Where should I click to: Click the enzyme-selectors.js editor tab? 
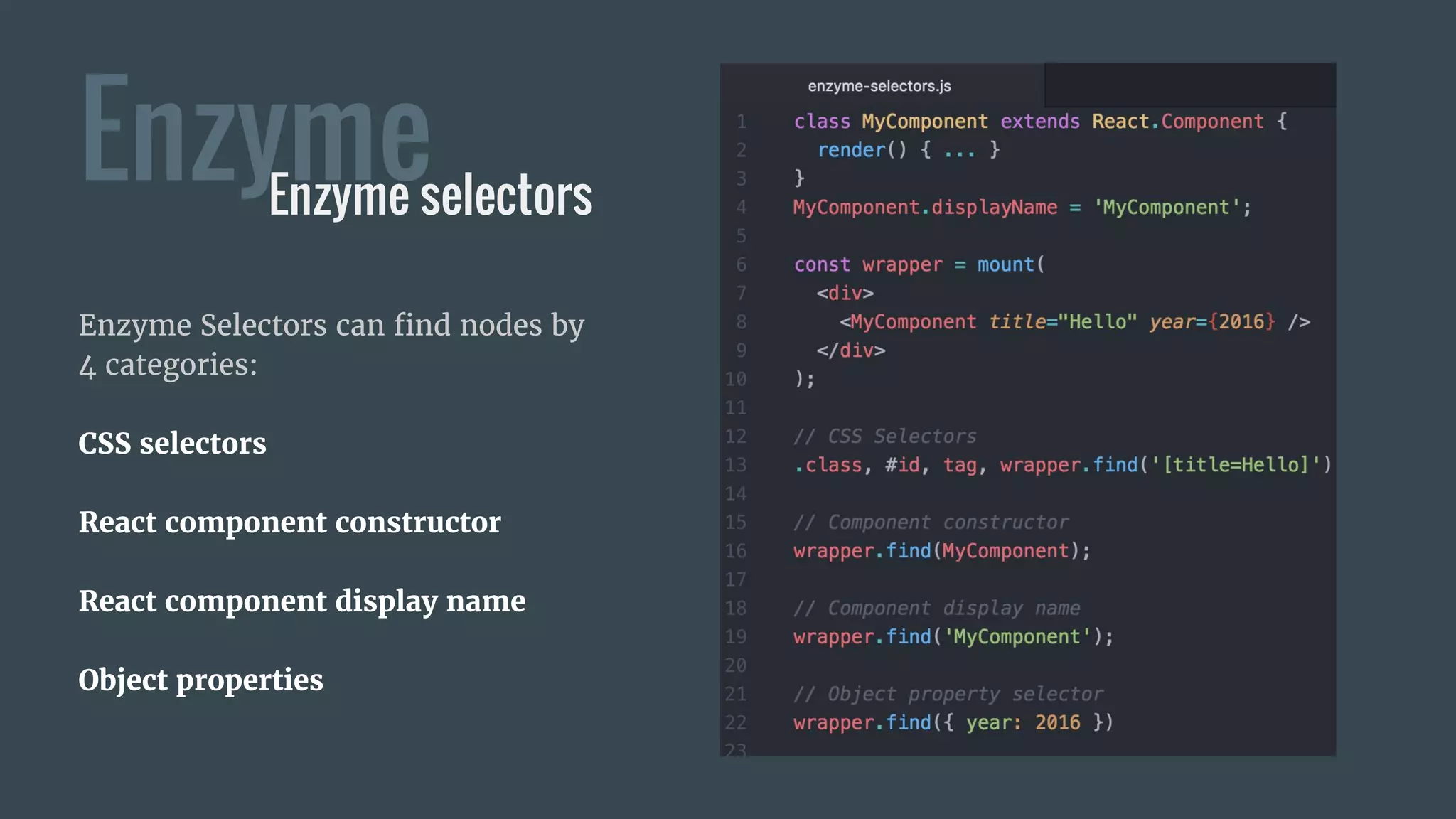pos(879,86)
